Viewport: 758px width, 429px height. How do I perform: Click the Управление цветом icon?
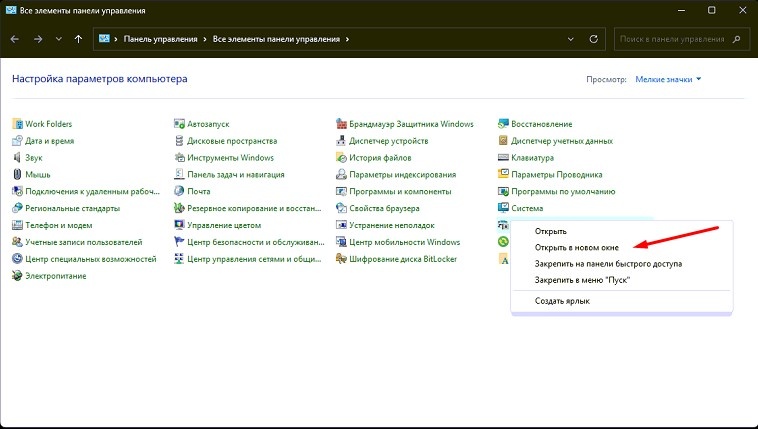pyautogui.click(x=179, y=225)
